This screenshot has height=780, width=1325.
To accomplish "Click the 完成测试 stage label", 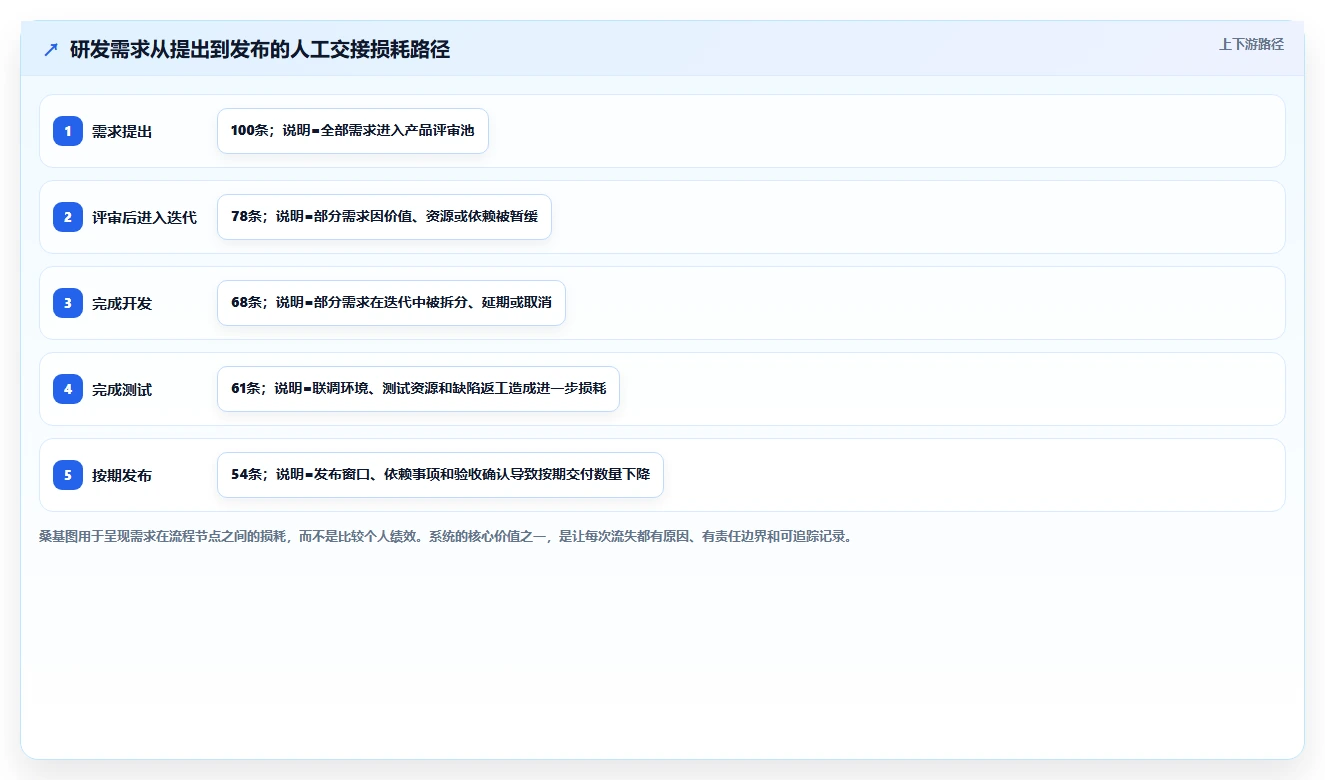I will coord(122,389).
